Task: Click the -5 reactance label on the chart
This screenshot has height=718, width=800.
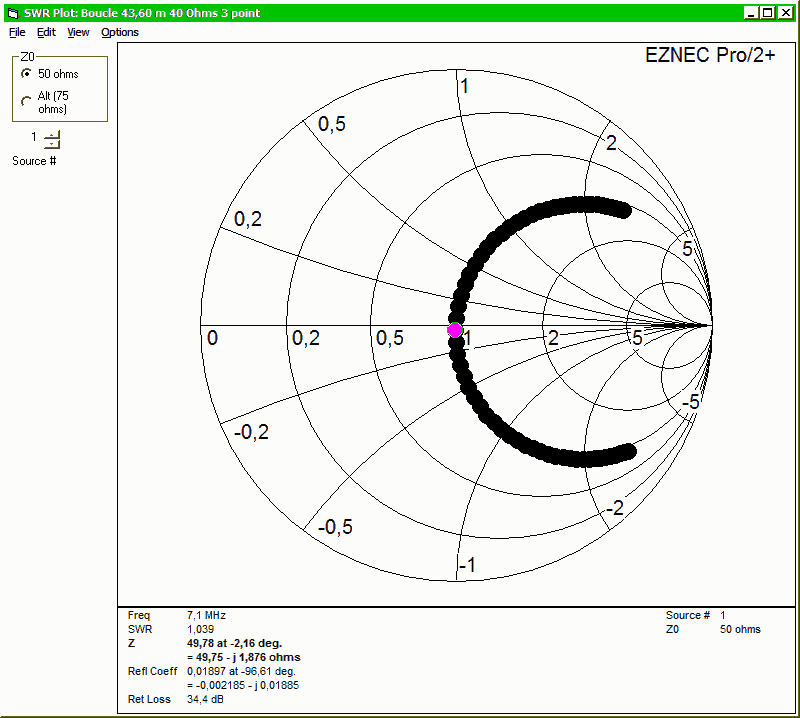Action: (691, 402)
